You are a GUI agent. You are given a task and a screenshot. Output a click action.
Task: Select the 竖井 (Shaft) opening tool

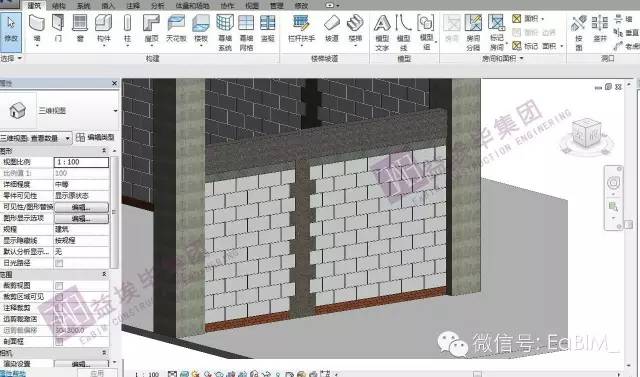600,29
